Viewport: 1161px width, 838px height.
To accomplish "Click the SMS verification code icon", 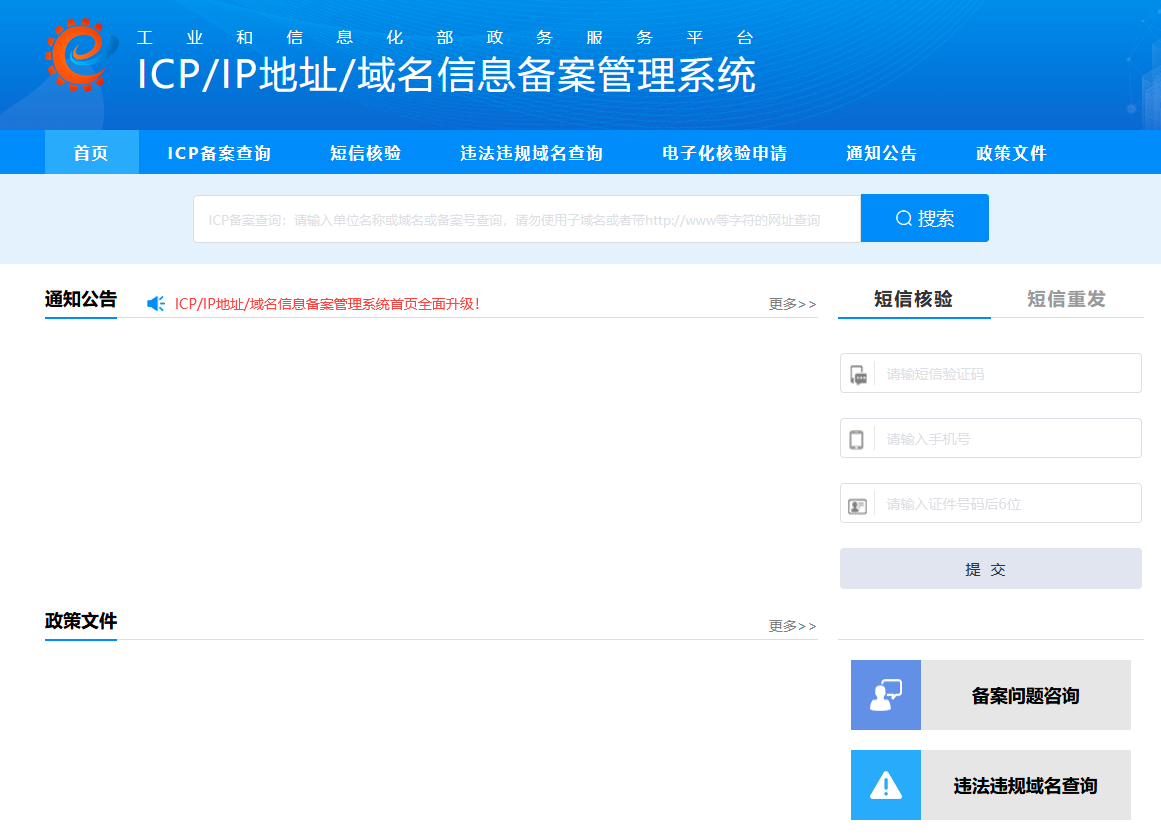I will point(858,372).
